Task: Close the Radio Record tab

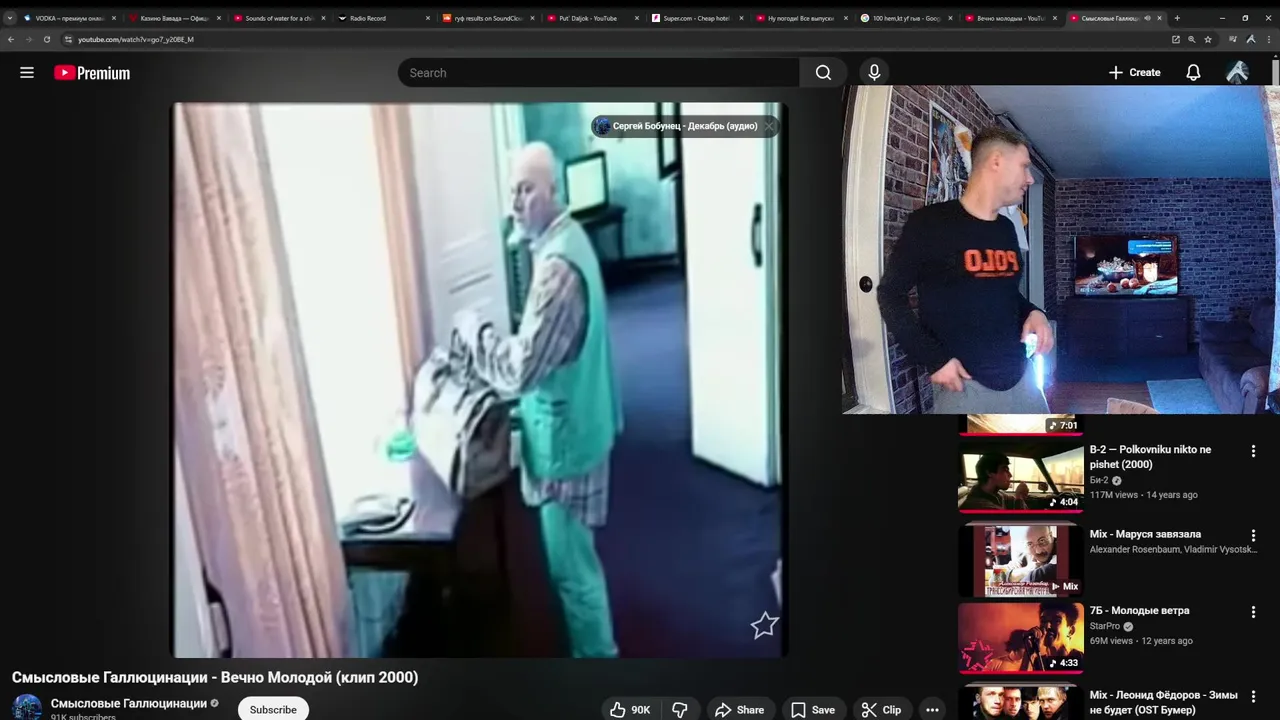Action: tap(428, 18)
